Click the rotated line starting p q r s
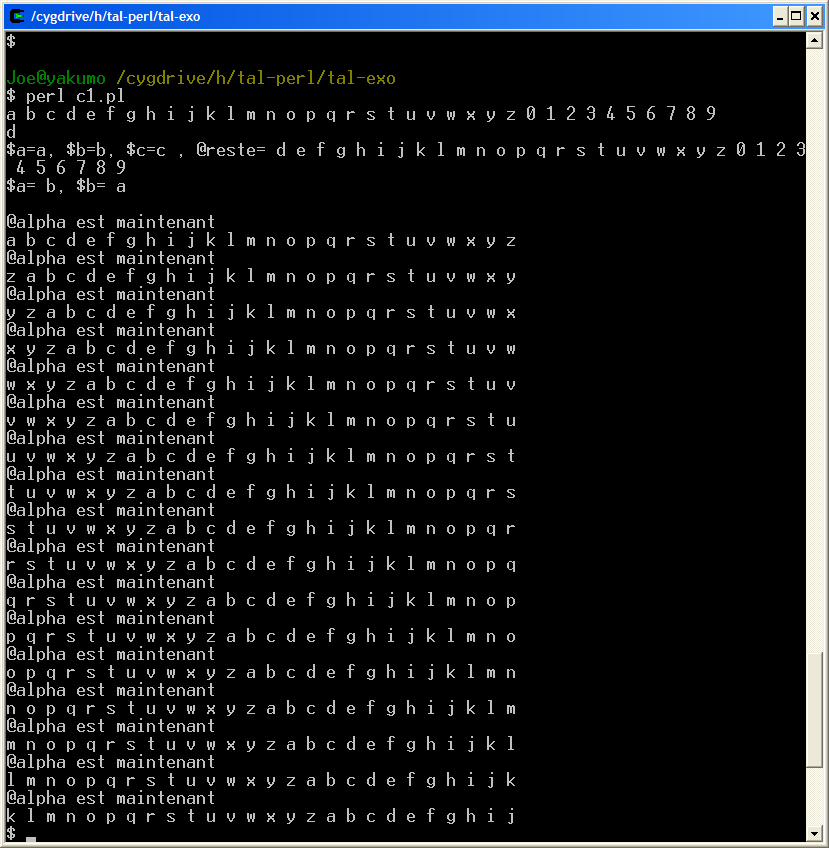The width and height of the screenshot is (829, 848). [x=261, y=636]
